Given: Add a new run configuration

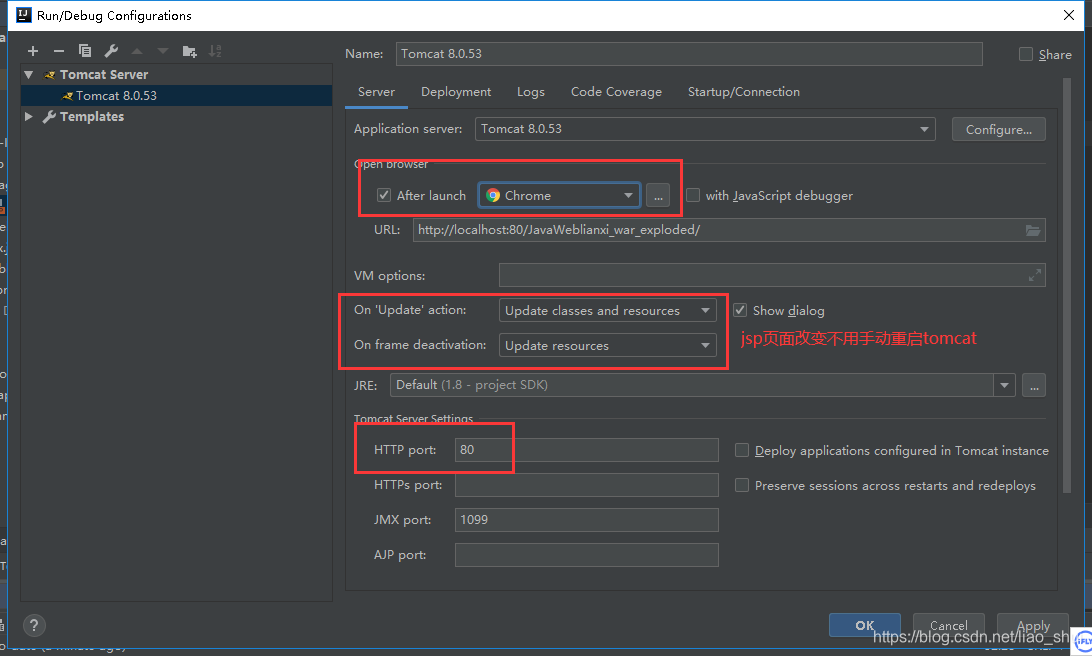Looking at the screenshot, I should (x=33, y=51).
